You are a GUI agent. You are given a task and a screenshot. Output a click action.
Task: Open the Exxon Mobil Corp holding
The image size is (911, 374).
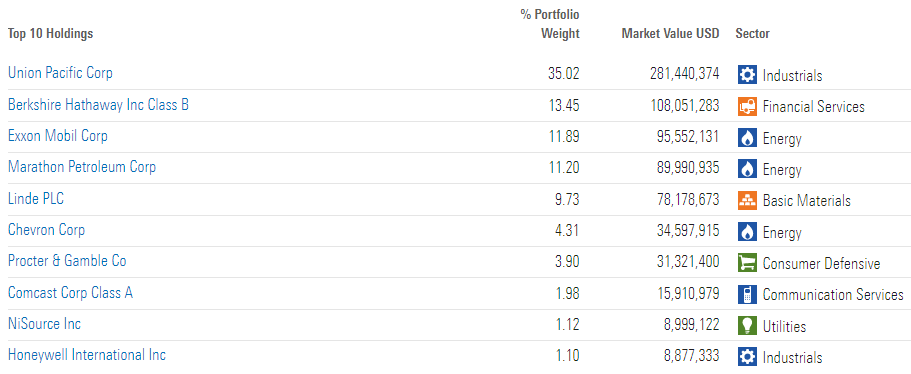[58, 136]
